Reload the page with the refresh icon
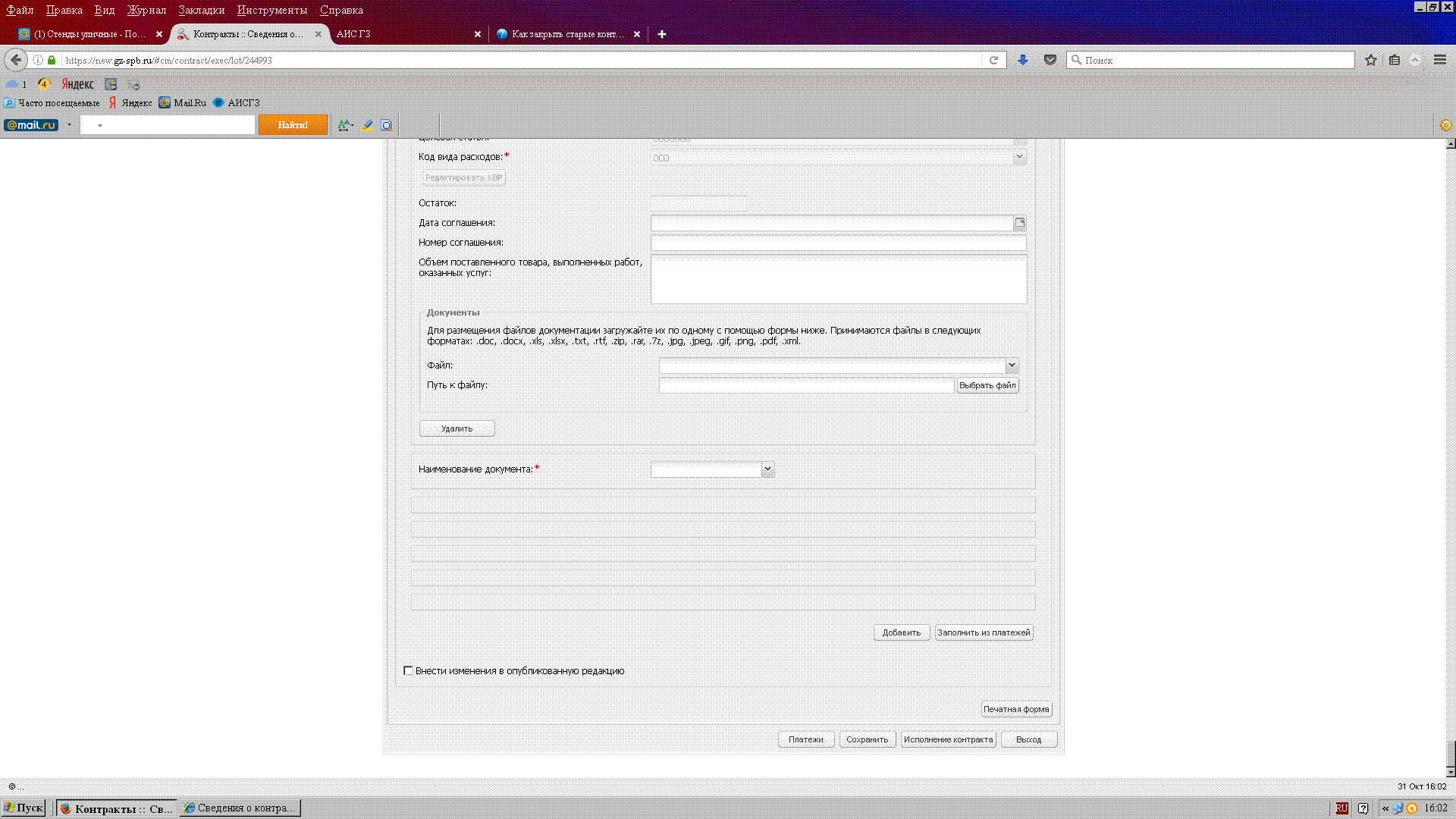Viewport: 1456px width, 819px height. pyautogui.click(x=993, y=60)
